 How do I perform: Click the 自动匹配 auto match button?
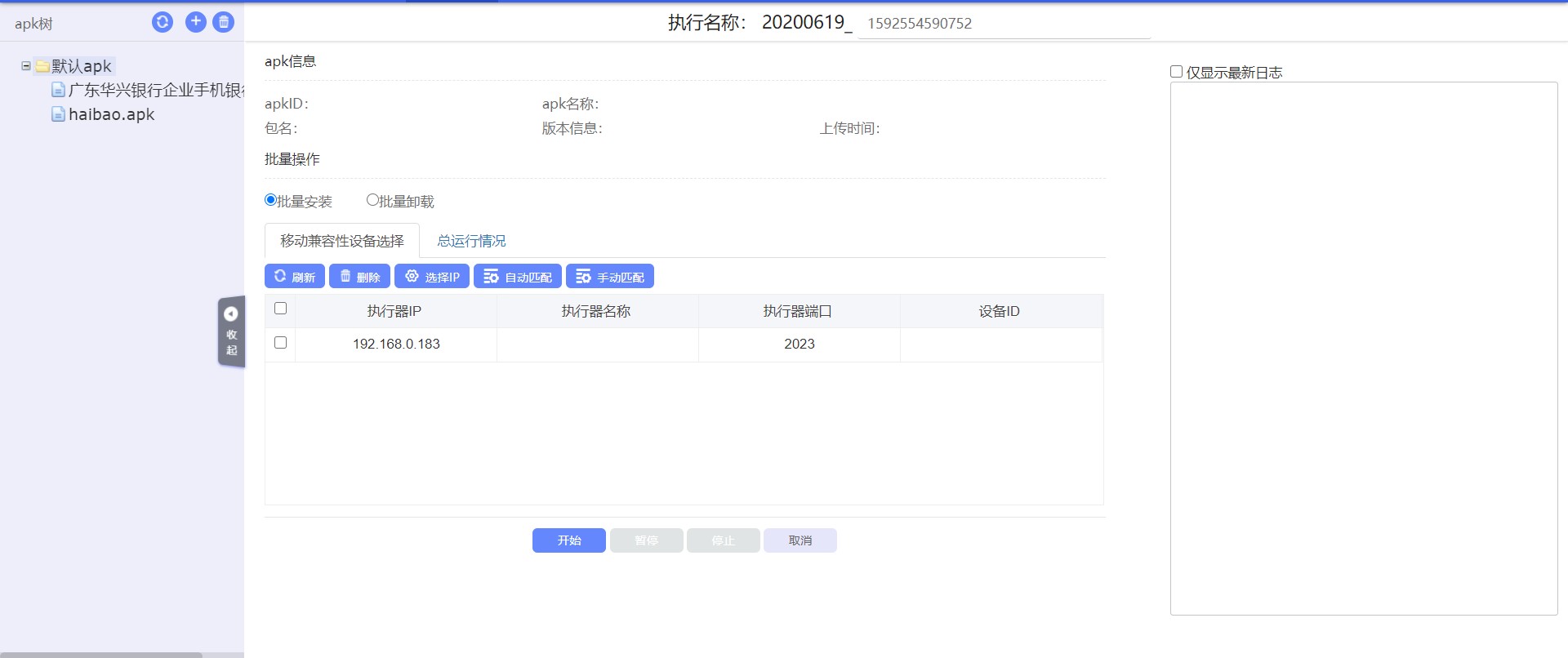pyautogui.click(x=518, y=277)
